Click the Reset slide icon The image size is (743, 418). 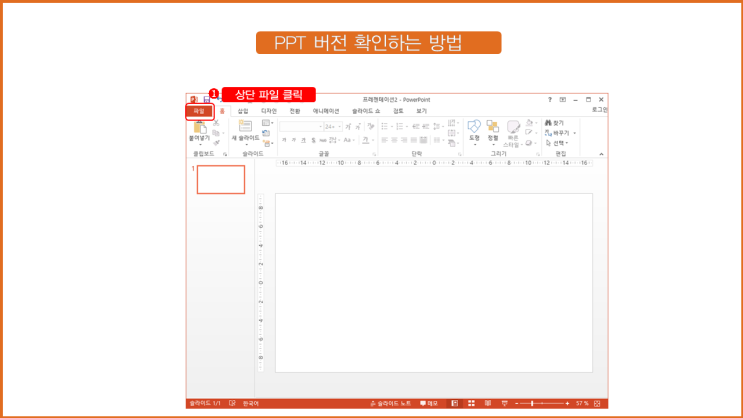[x=266, y=133]
